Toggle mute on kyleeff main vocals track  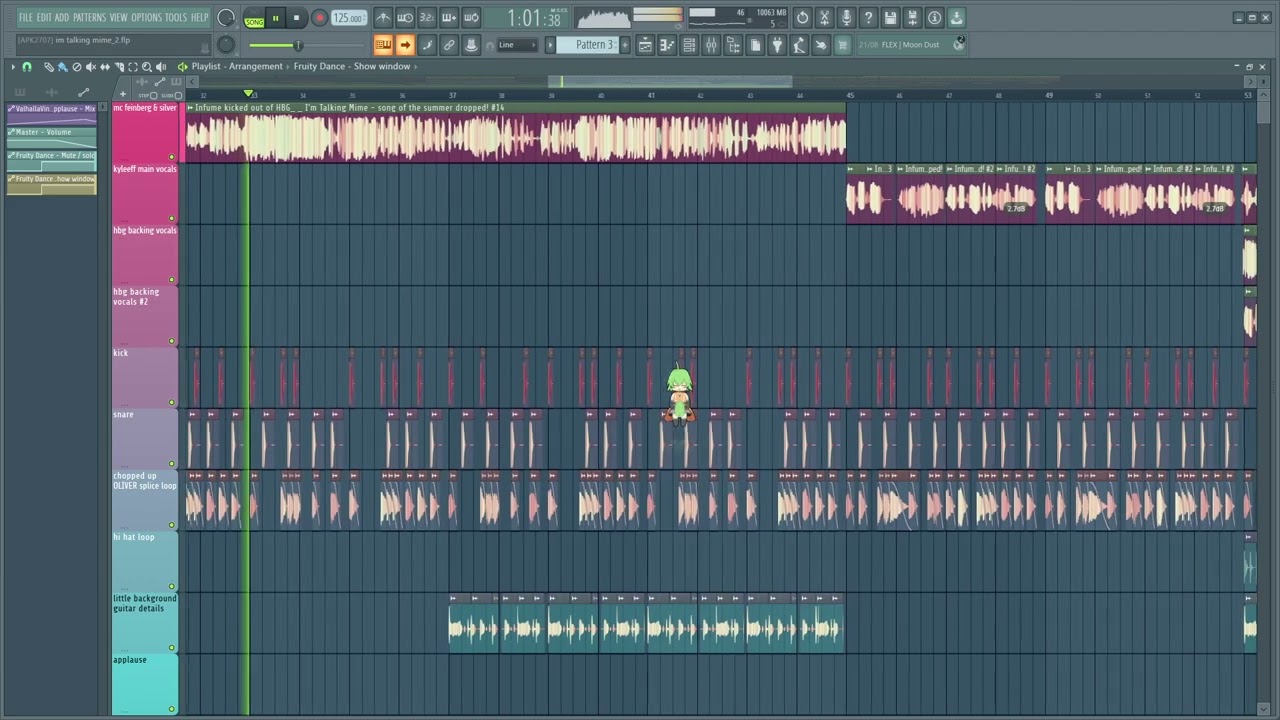[172, 218]
